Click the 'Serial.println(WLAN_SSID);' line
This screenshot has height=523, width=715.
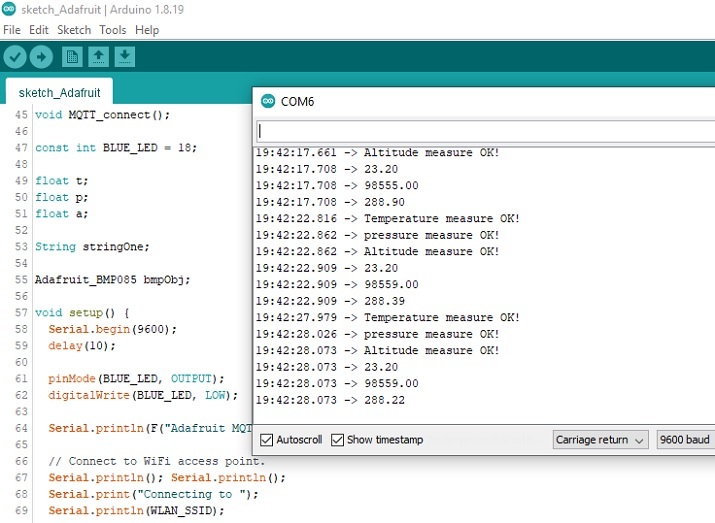tap(136, 511)
